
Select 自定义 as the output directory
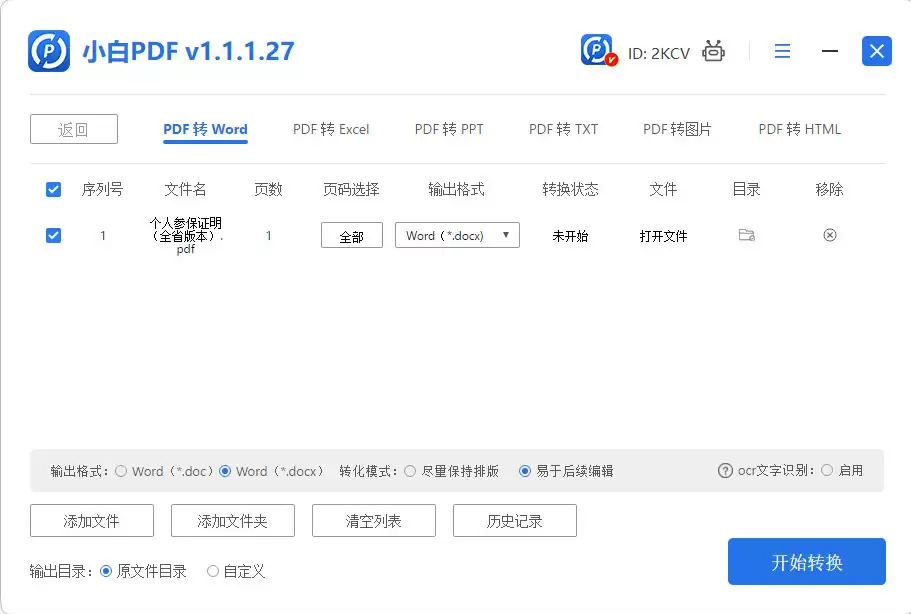point(212,571)
